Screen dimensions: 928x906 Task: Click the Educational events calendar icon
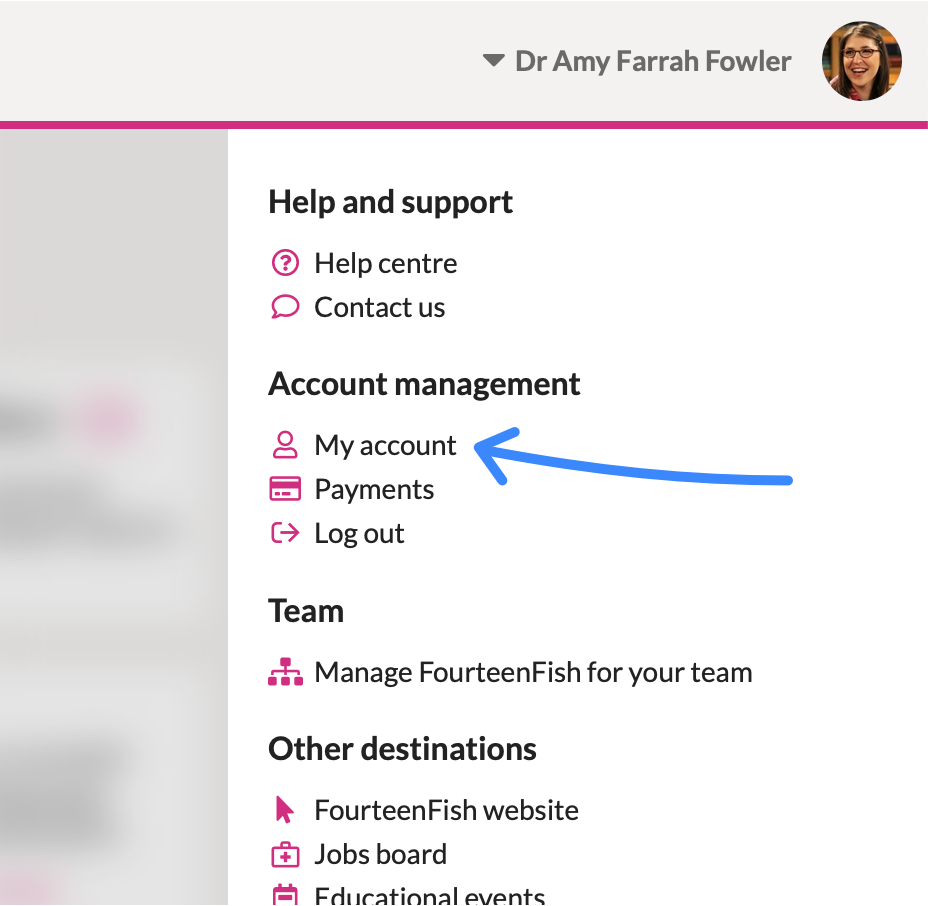point(285,894)
